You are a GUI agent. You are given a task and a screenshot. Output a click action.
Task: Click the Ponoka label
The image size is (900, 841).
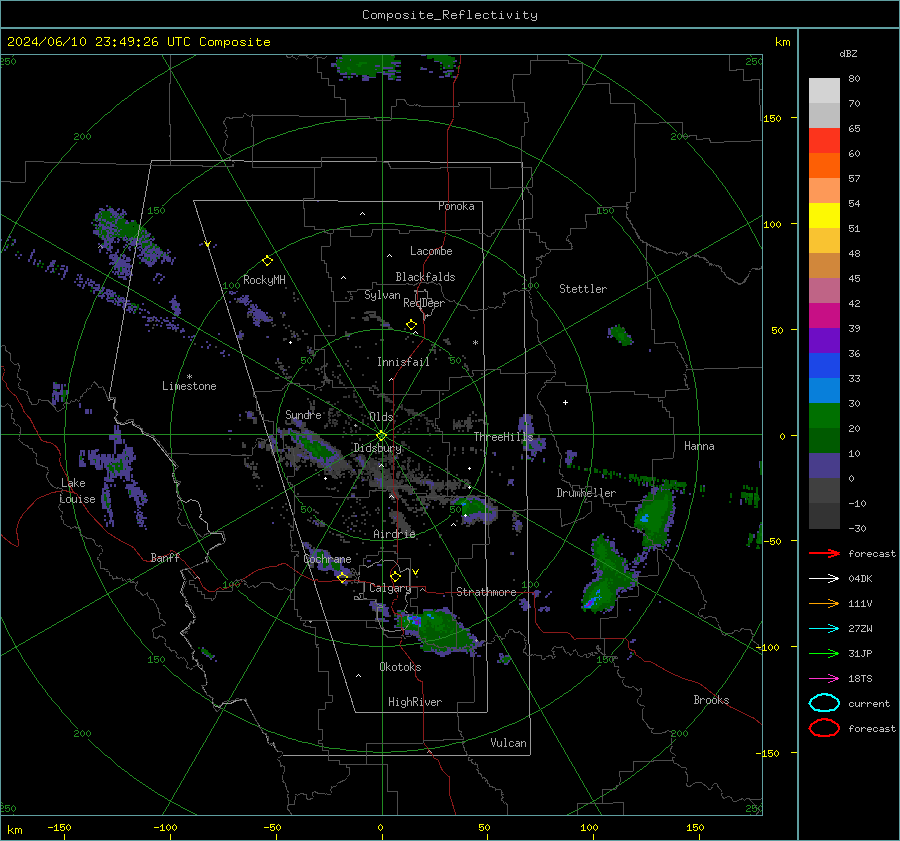pos(456,206)
